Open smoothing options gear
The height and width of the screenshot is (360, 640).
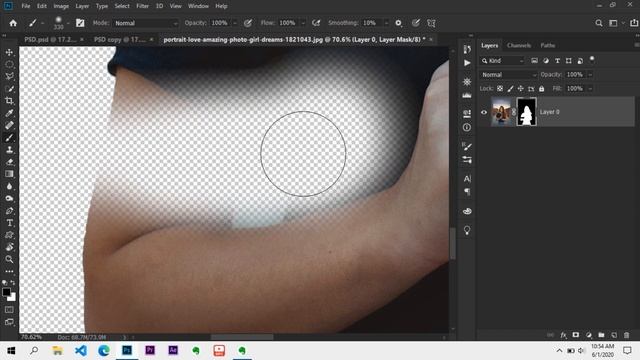point(398,23)
